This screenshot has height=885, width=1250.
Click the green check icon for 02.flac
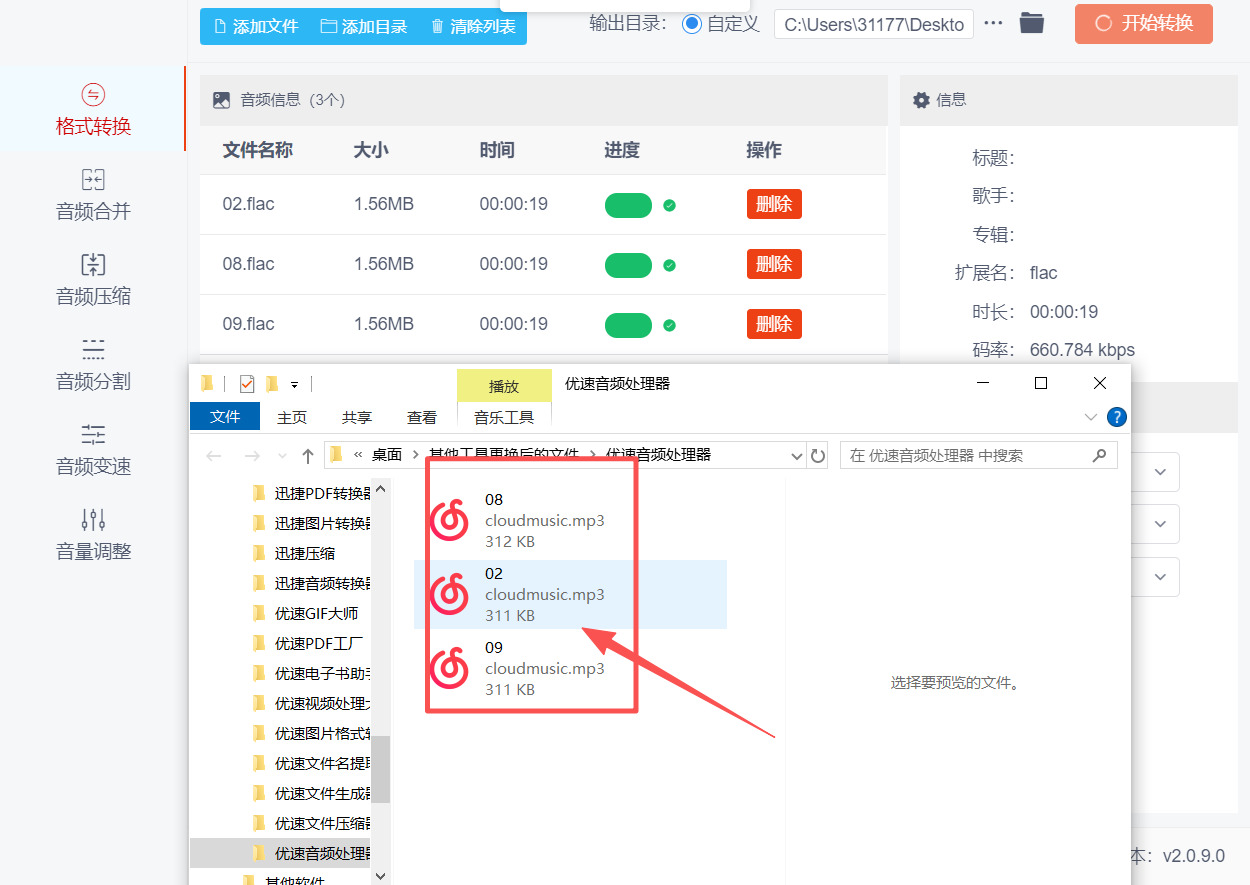pos(669,205)
